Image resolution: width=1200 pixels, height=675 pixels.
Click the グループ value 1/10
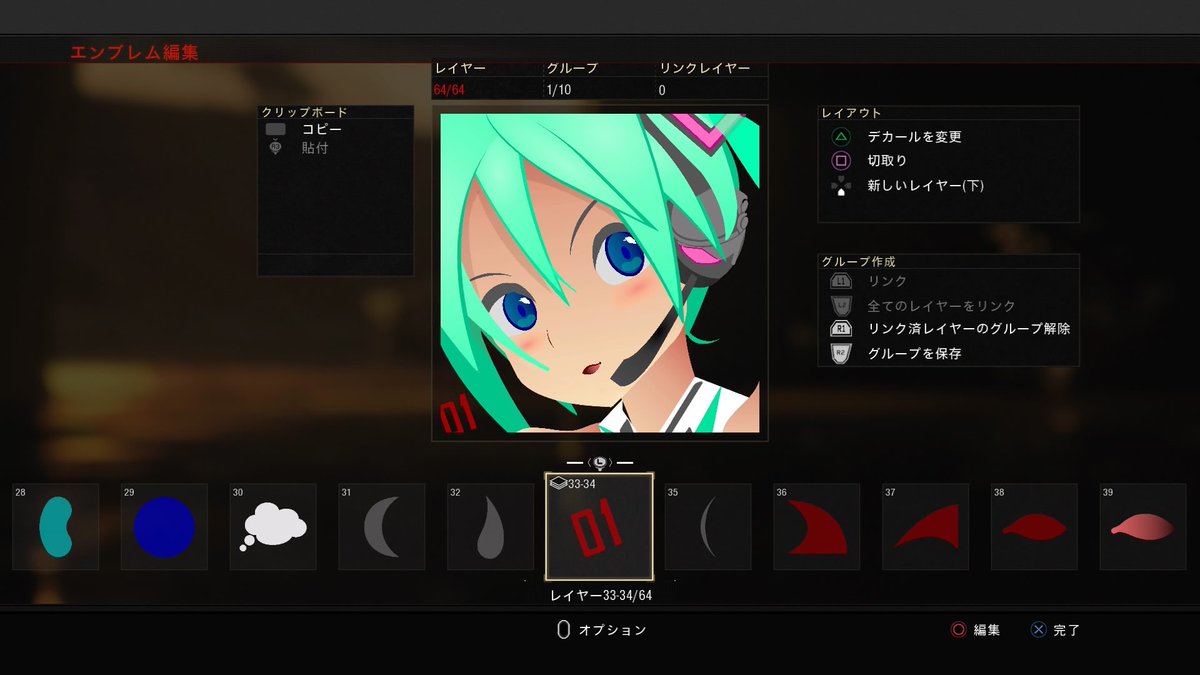(x=558, y=90)
